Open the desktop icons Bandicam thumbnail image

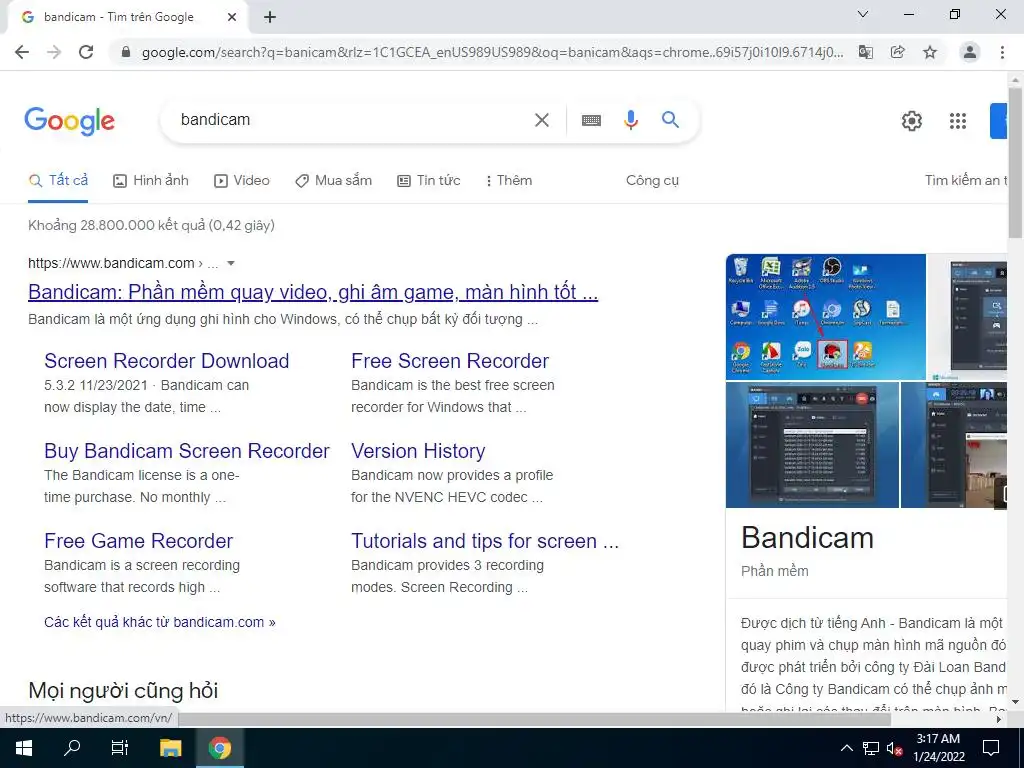point(825,317)
